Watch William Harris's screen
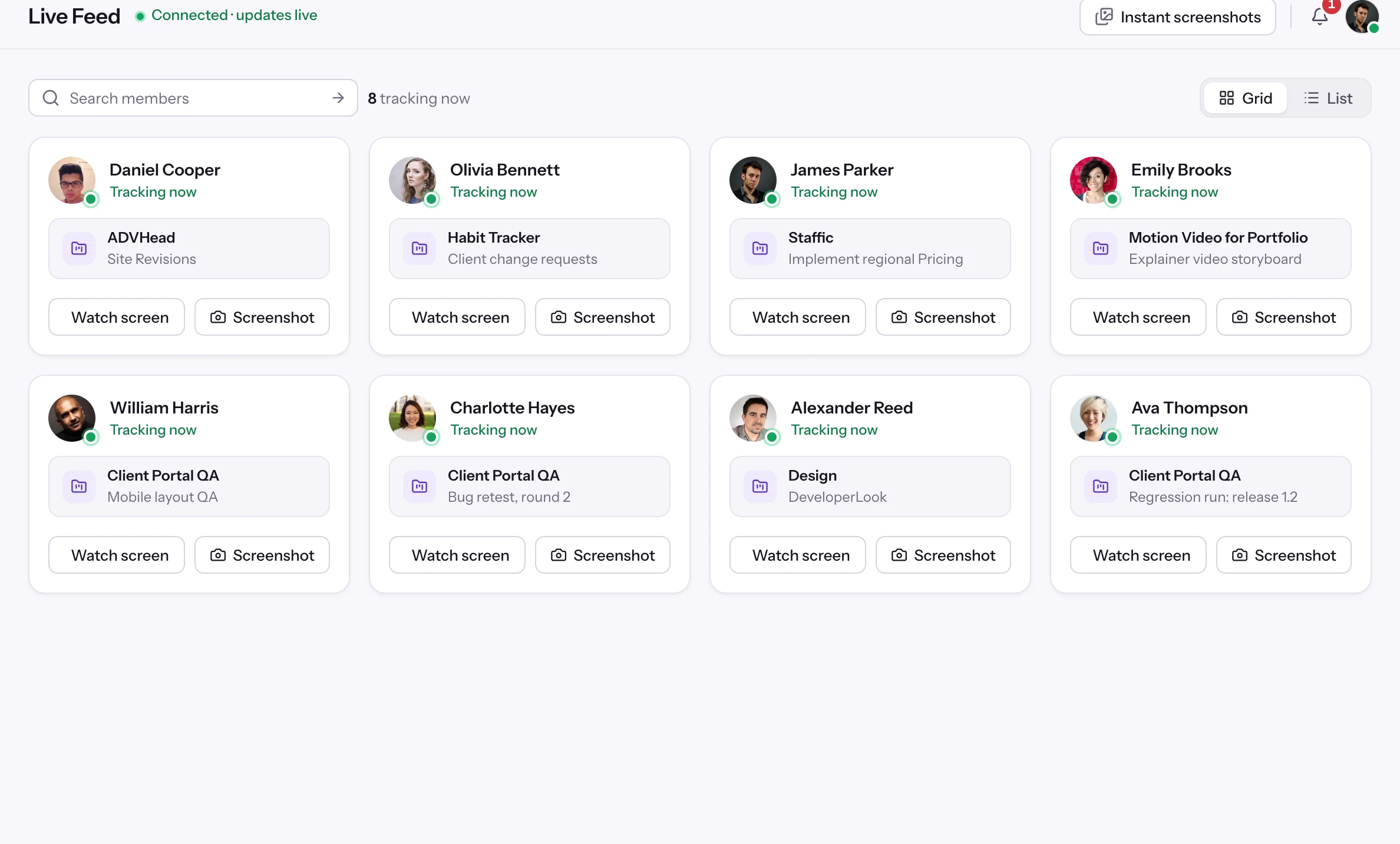 pyautogui.click(x=117, y=555)
